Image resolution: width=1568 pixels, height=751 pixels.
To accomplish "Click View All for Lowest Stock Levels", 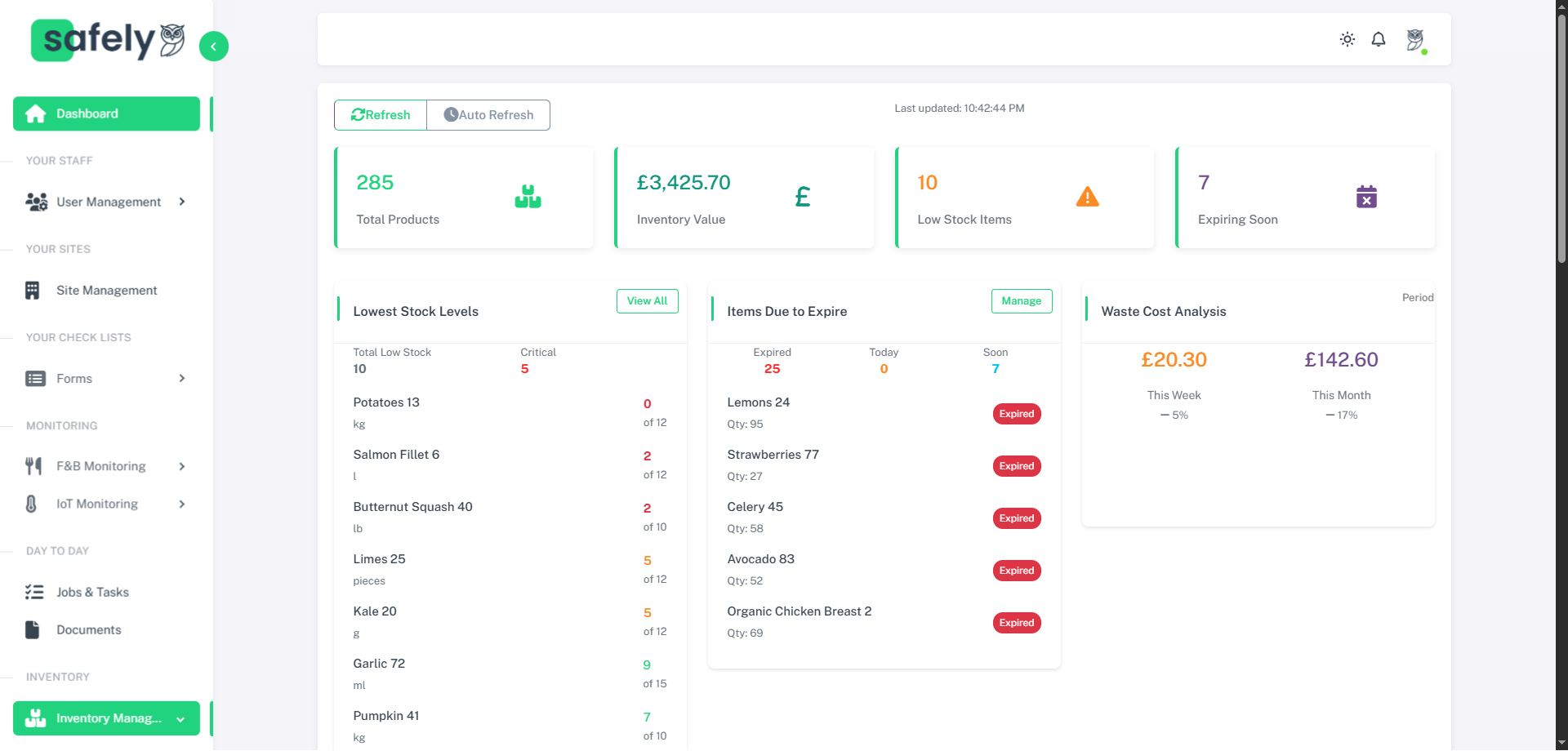I will tap(647, 301).
